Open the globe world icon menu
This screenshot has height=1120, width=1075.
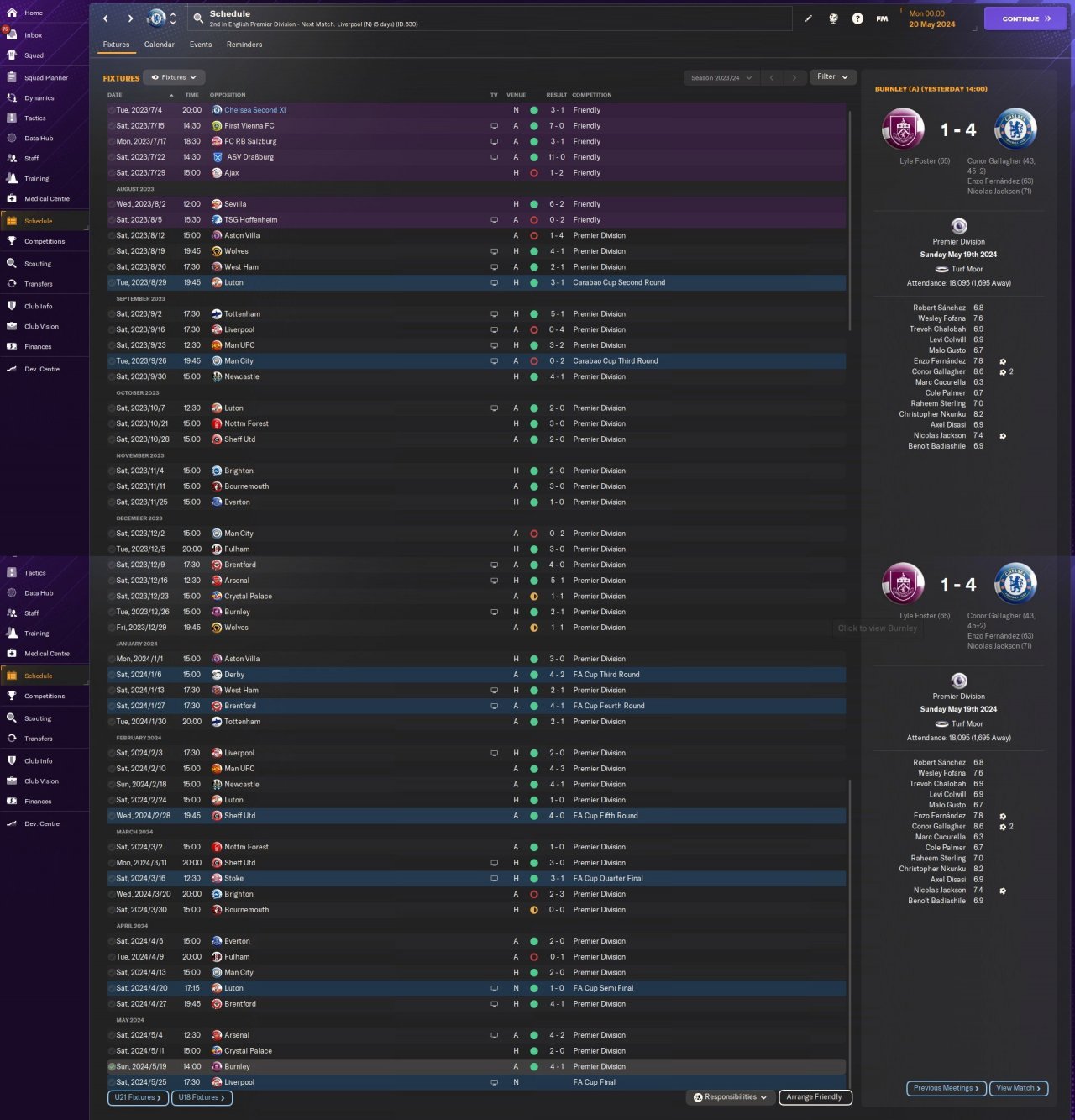833,18
